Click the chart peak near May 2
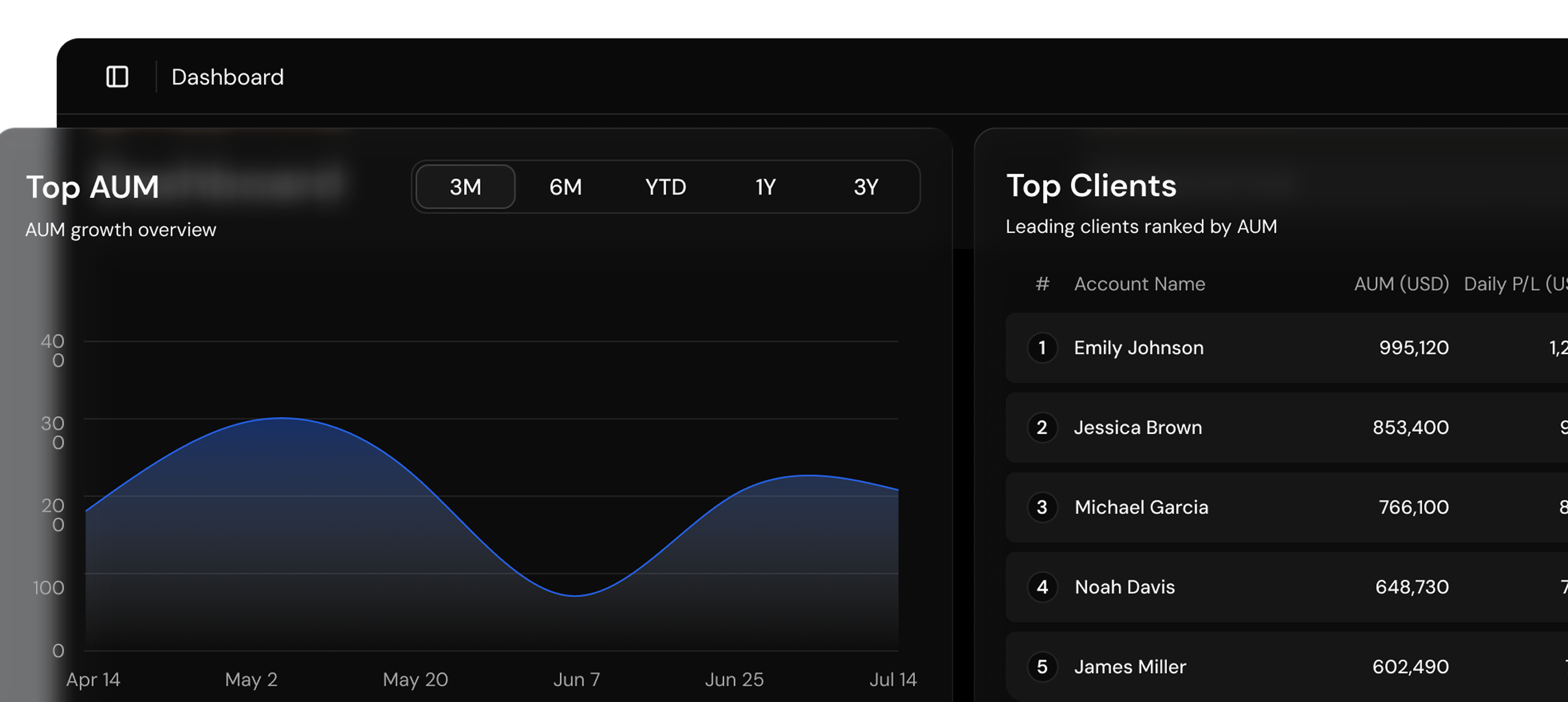The height and width of the screenshot is (702, 1568). 282,418
